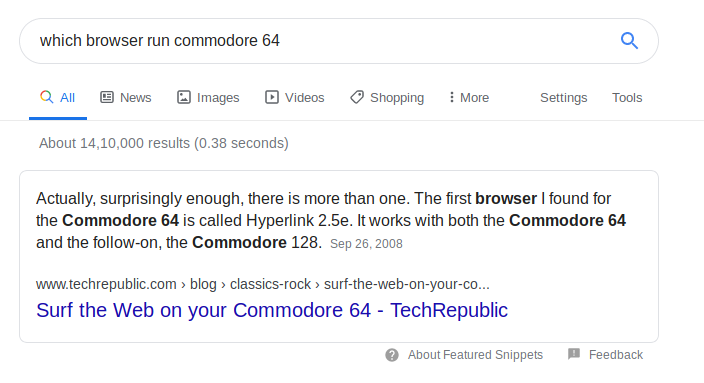Open Surf the Web on your Commodore 64 link
The height and width of the screenshot is (383, 704).
pyautogui.click(x=272, y=310)
